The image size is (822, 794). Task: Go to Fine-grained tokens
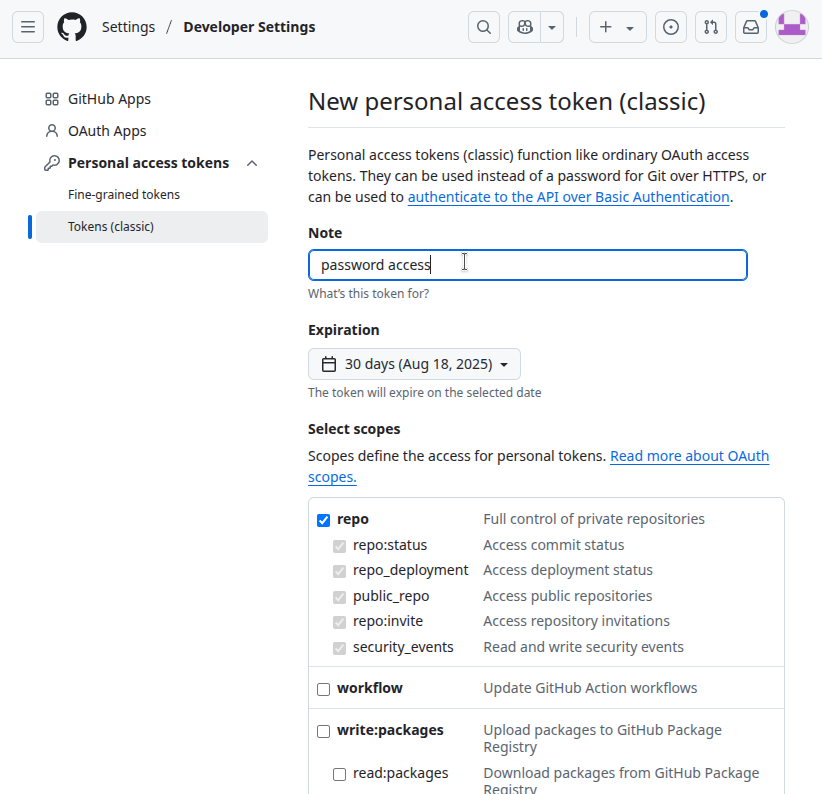(x=124, y=195)
